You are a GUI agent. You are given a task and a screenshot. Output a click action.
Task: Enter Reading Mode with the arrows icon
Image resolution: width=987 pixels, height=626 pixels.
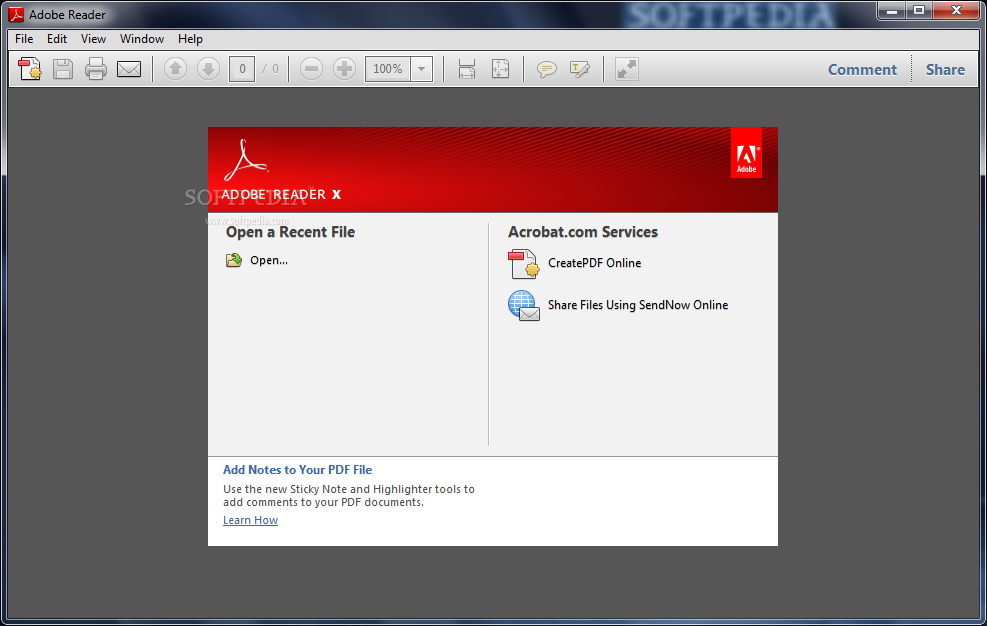(626, 68)
